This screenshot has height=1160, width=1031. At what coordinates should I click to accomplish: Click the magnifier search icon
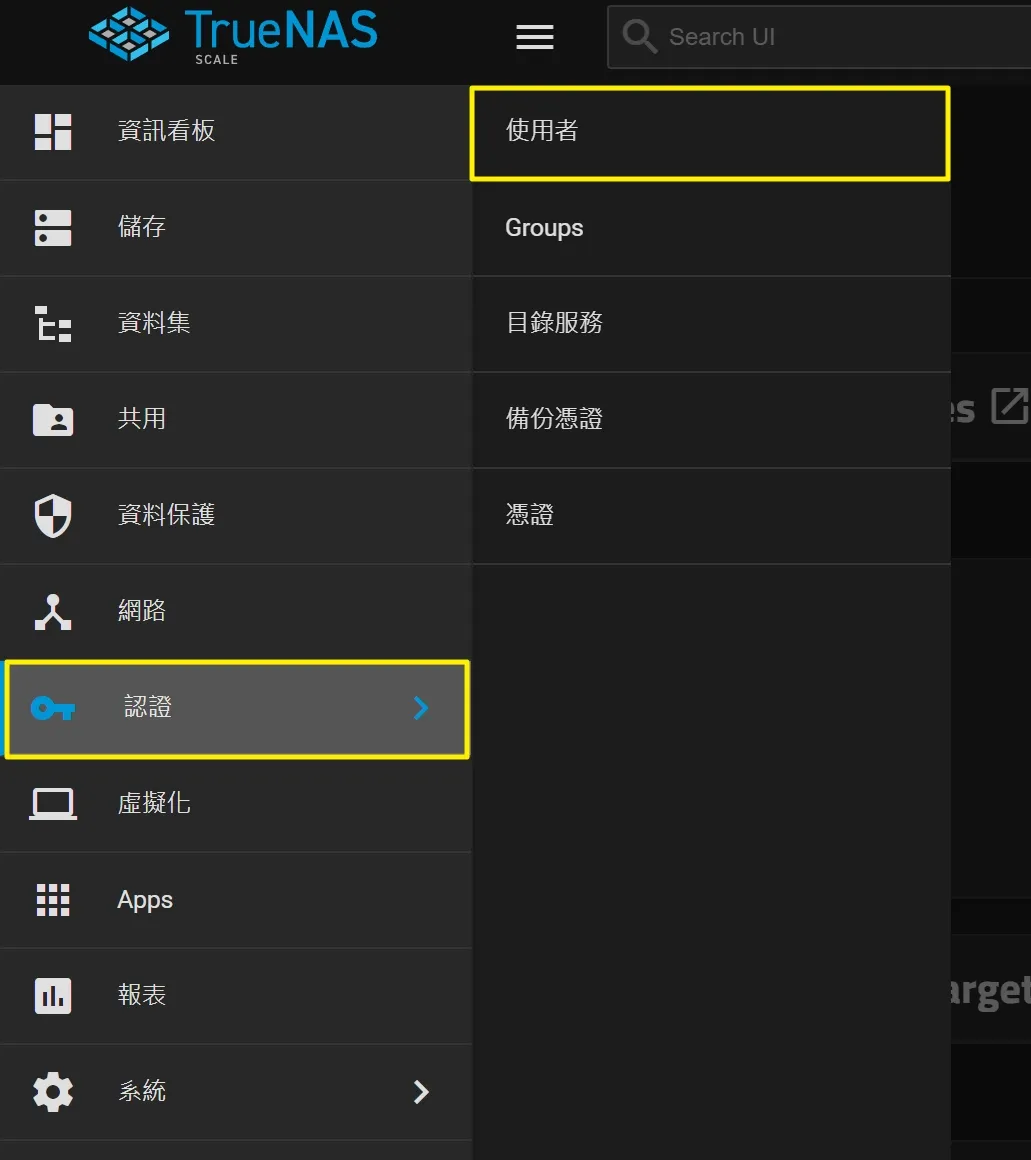[639, 36]
